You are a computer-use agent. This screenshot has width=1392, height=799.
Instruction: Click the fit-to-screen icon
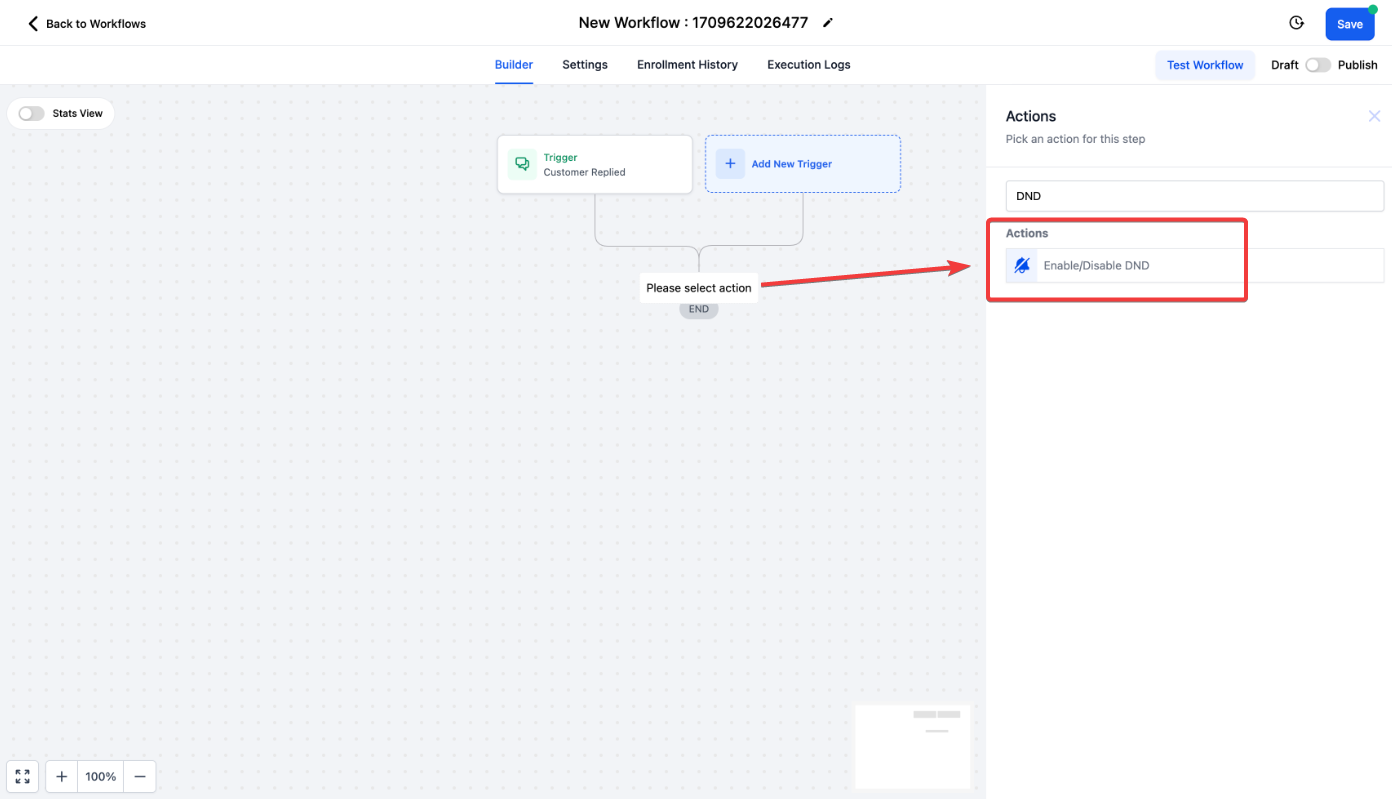22,776
